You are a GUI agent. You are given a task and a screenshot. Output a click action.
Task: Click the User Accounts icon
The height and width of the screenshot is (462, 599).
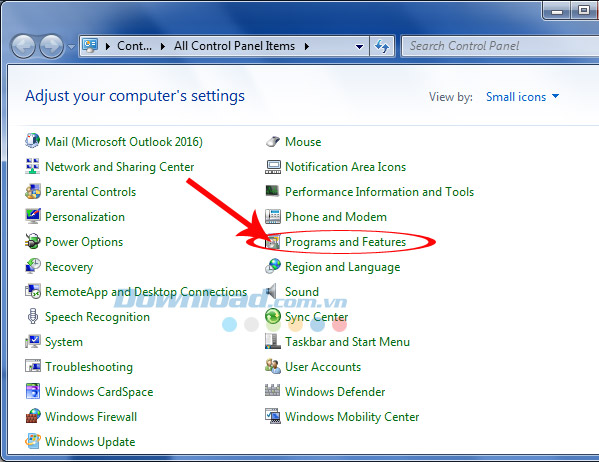pos(273,366)
